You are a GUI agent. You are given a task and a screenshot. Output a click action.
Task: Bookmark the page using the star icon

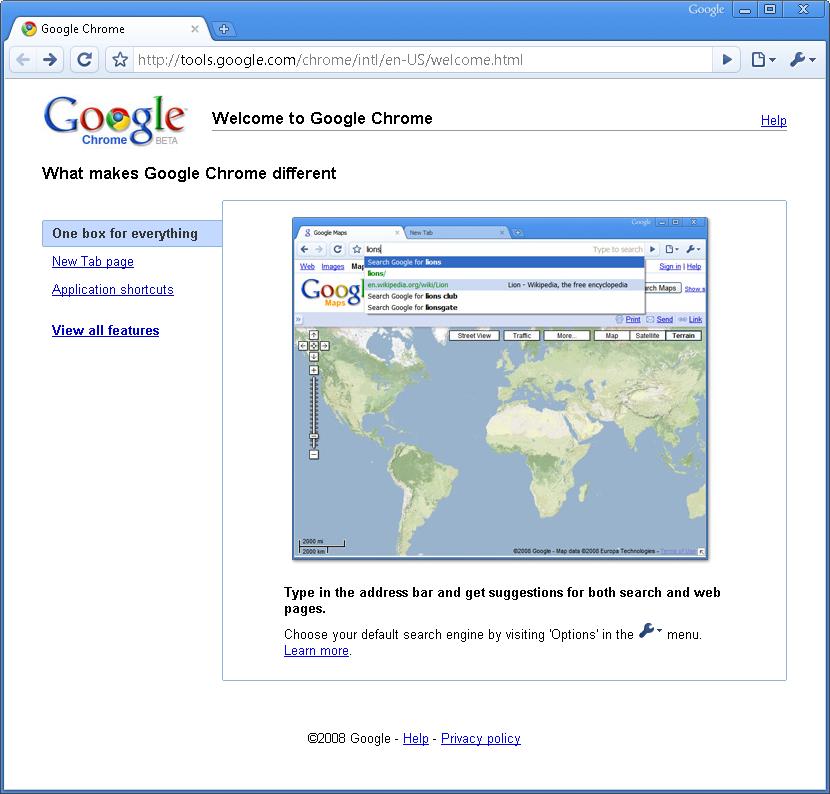(118, 59)
